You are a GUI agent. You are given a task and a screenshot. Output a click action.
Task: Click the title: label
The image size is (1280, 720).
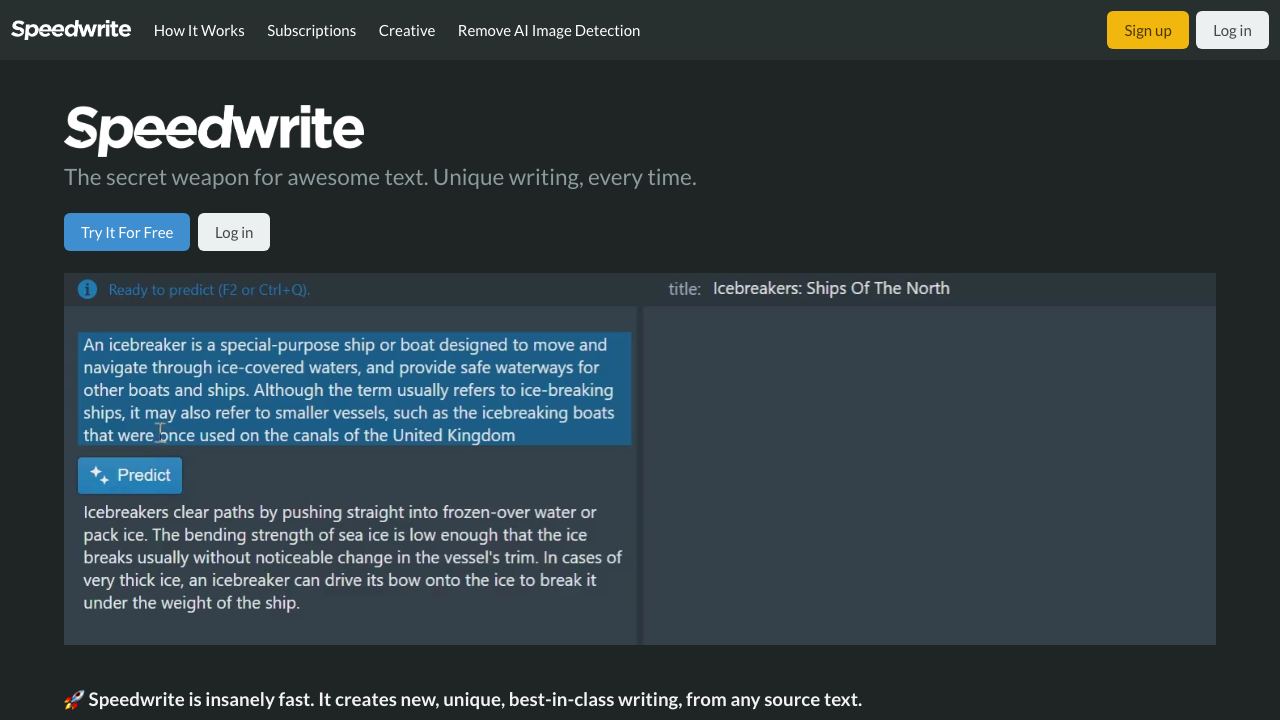684,288
